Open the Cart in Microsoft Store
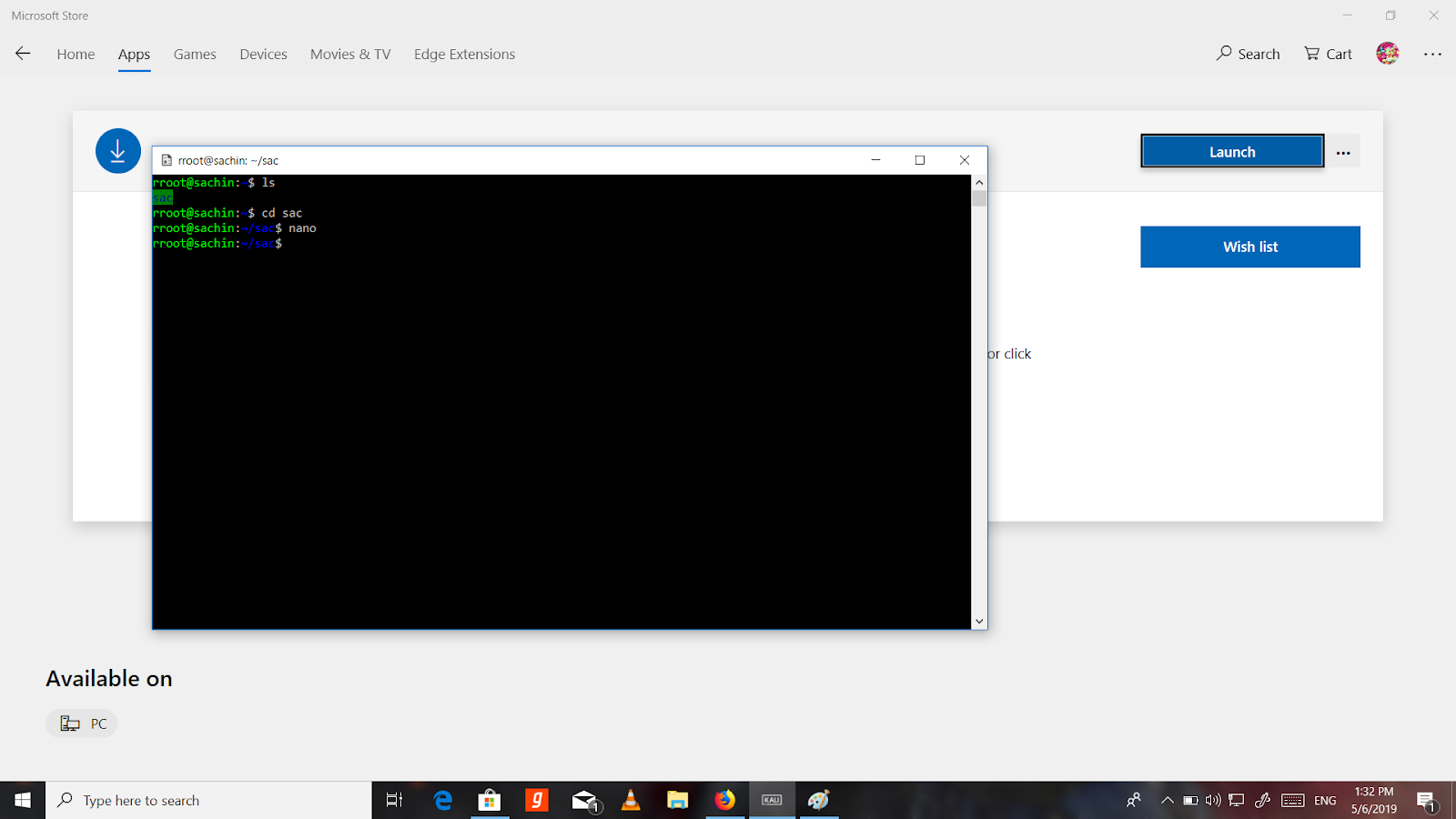 1327,54
